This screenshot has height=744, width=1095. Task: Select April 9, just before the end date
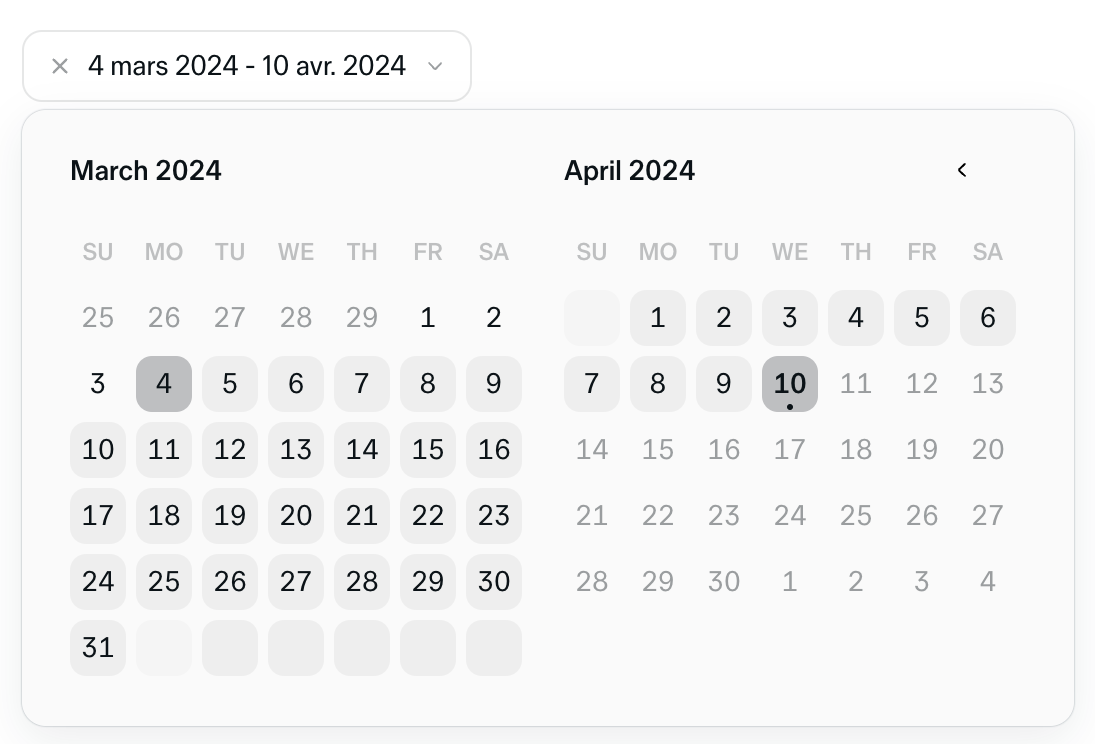[723, 383]
